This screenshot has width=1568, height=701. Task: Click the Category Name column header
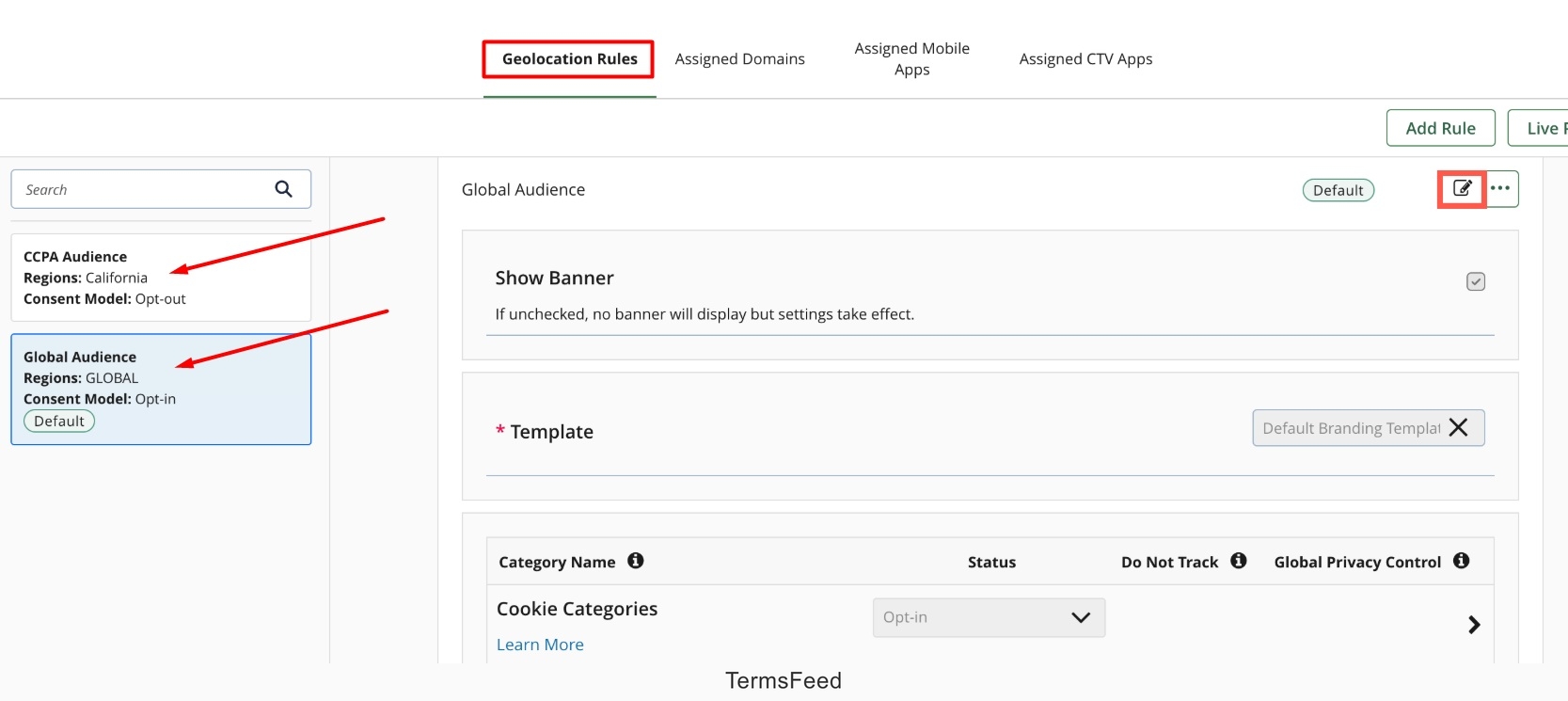click(x=557, y=562)
